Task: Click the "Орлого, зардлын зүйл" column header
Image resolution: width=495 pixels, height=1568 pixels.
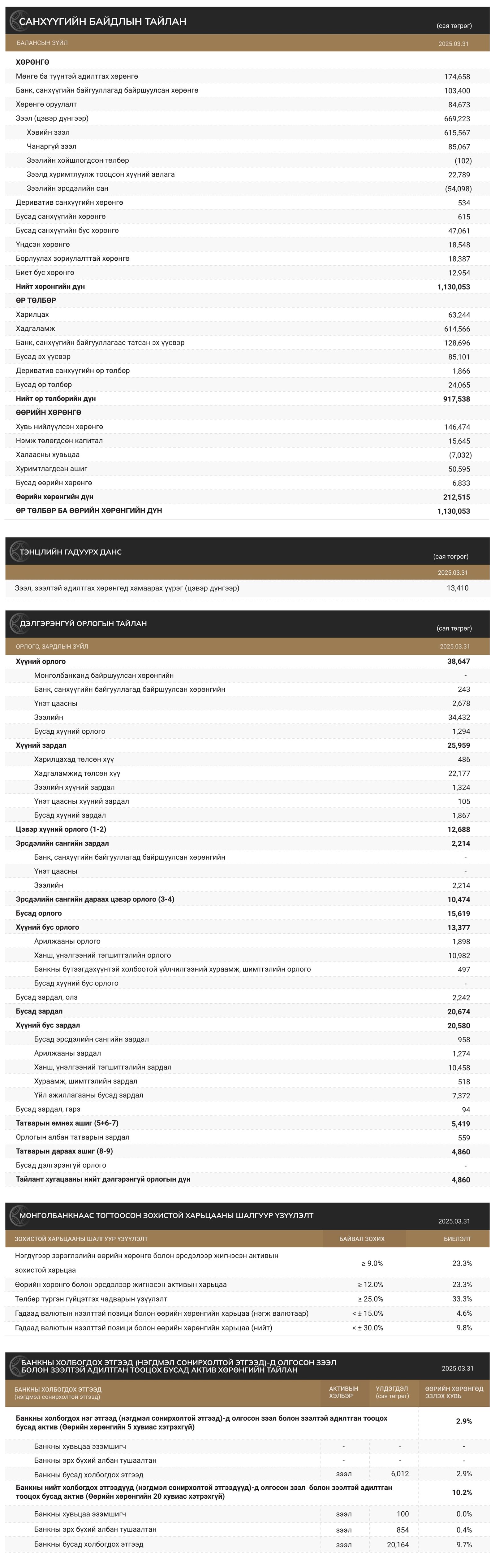Action: click(52, 646)
